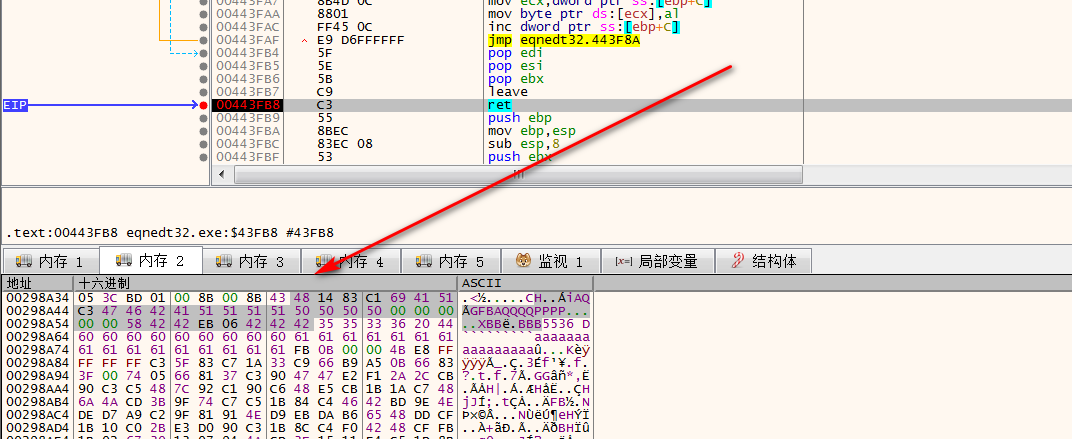
Task: Select the 内存 4 tab
Action: coord(351,261)
